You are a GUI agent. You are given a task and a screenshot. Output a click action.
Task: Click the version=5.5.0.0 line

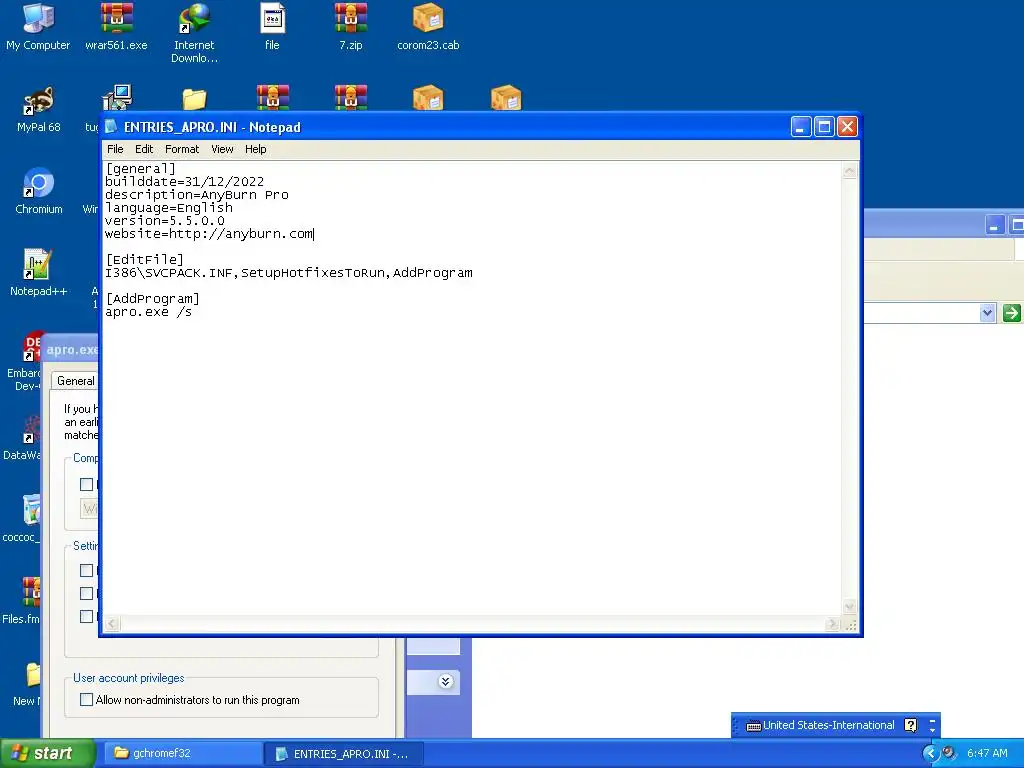[x=165, y=221]
